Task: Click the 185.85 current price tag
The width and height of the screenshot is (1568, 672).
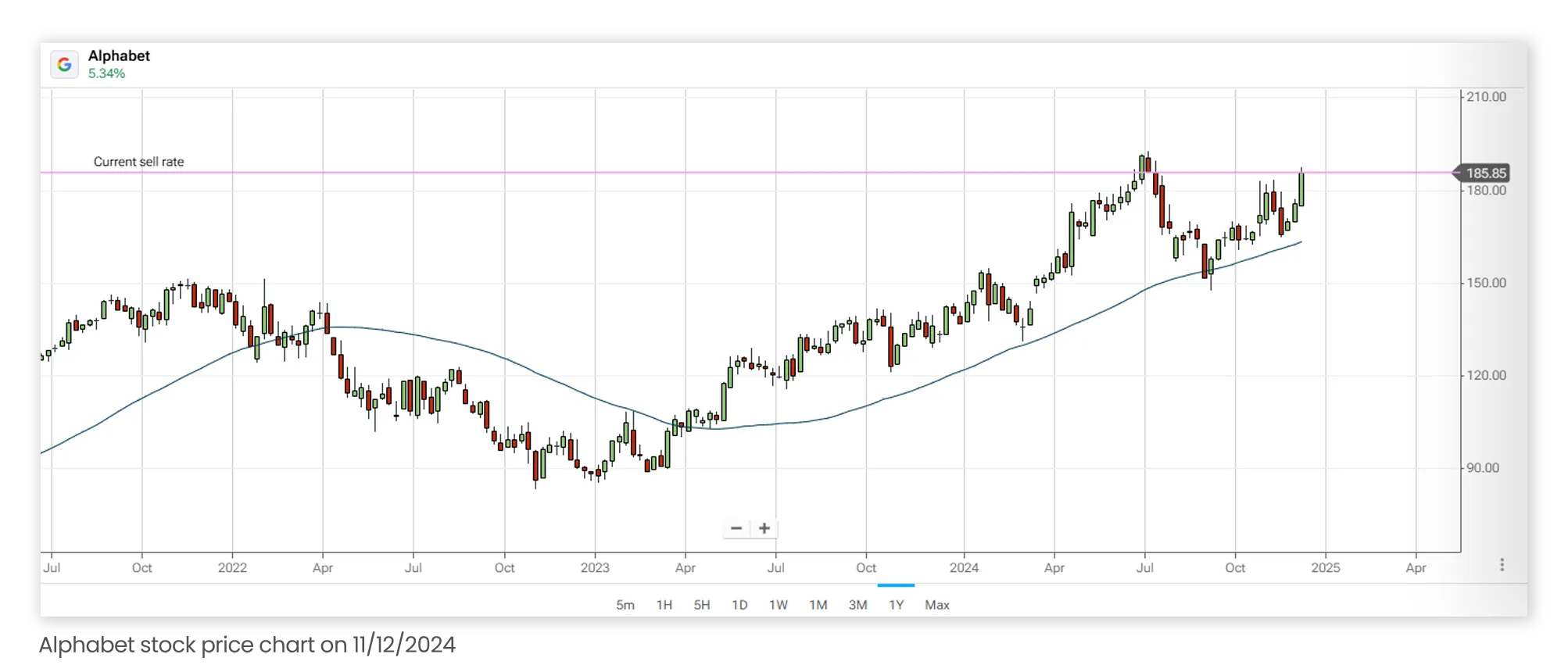Action: [1482, 173]
